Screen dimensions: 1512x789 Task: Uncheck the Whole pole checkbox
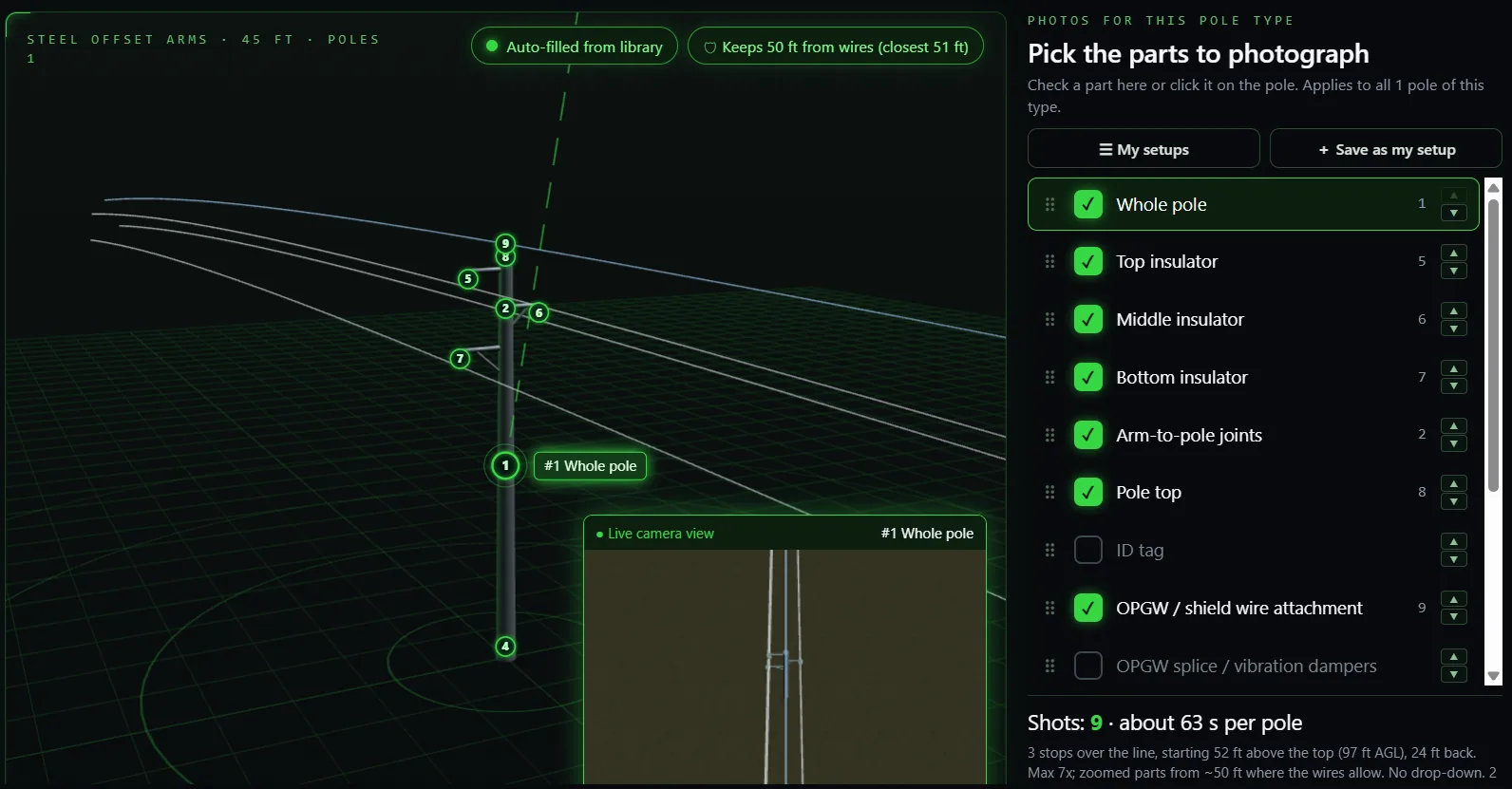tap(1088, 204)
